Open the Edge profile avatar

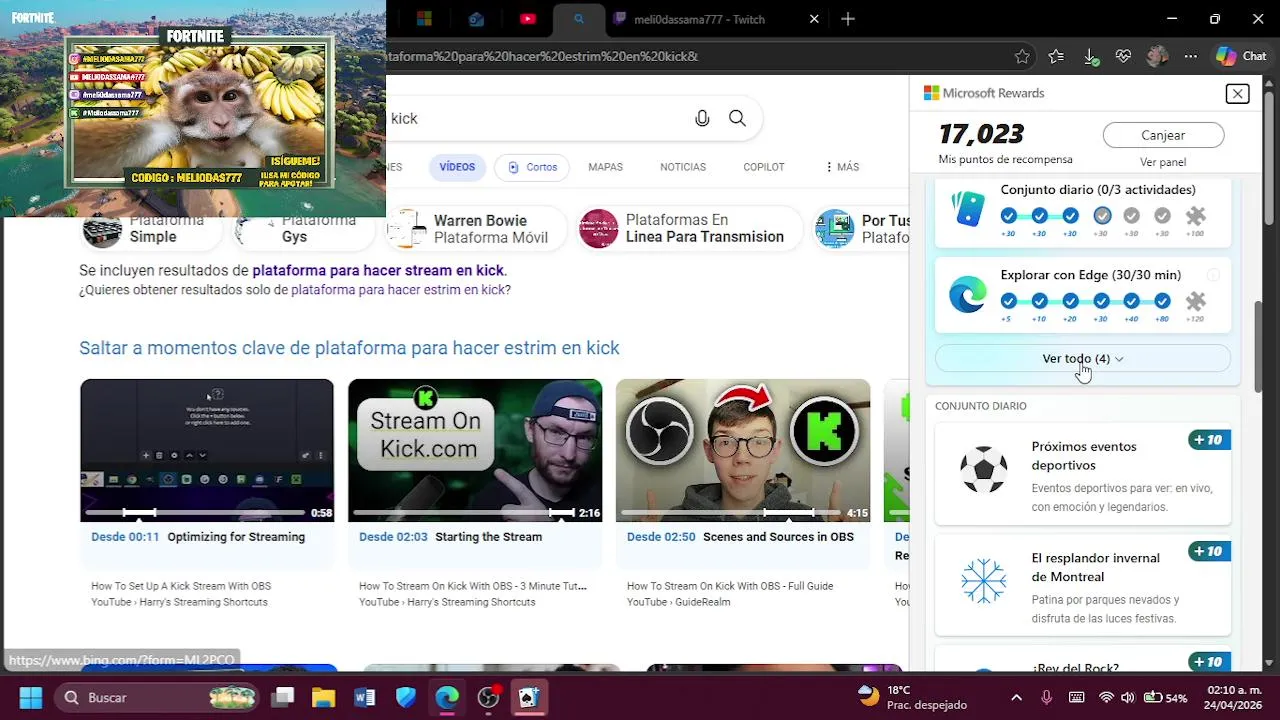pos(1157,57)
